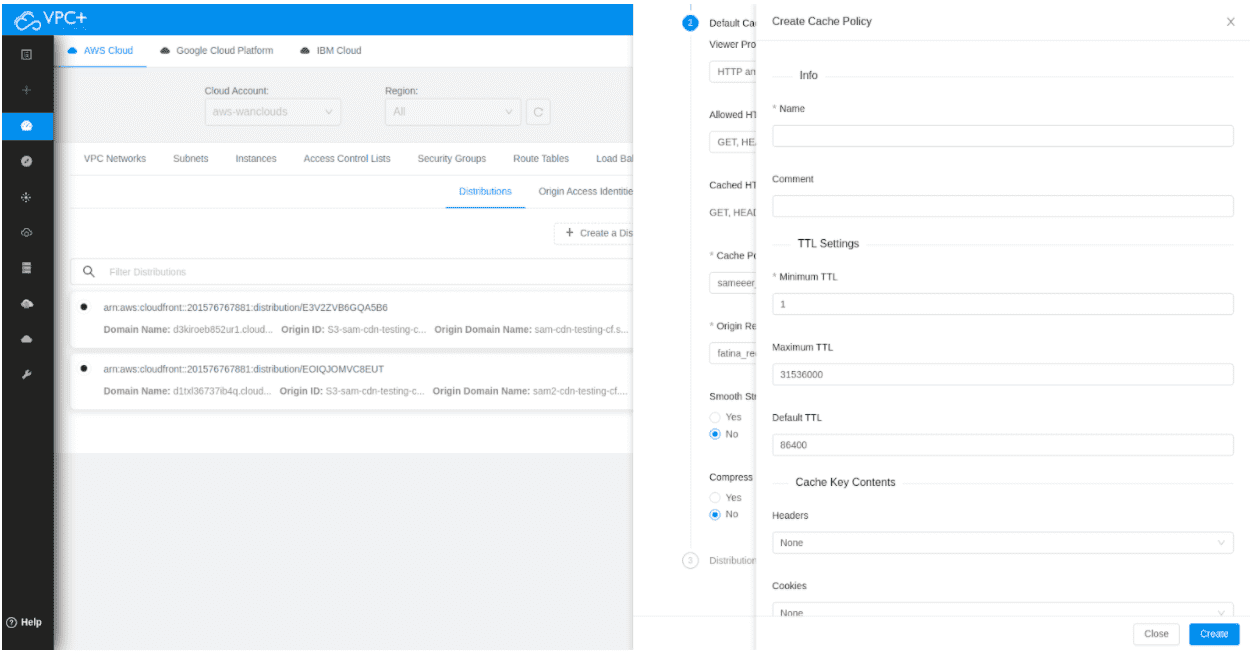Click the Default TTL field showing 86400
The image size is (1260, 652).
coord(1003,445)
